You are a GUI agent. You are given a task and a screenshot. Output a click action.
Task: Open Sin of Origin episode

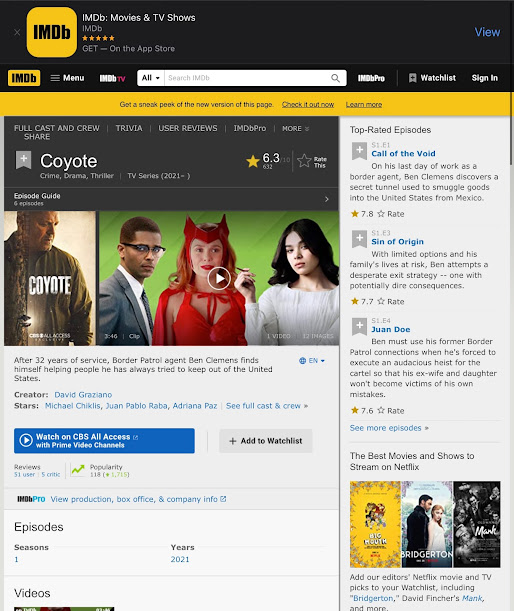pyautogui.click(x=397, y=242)
